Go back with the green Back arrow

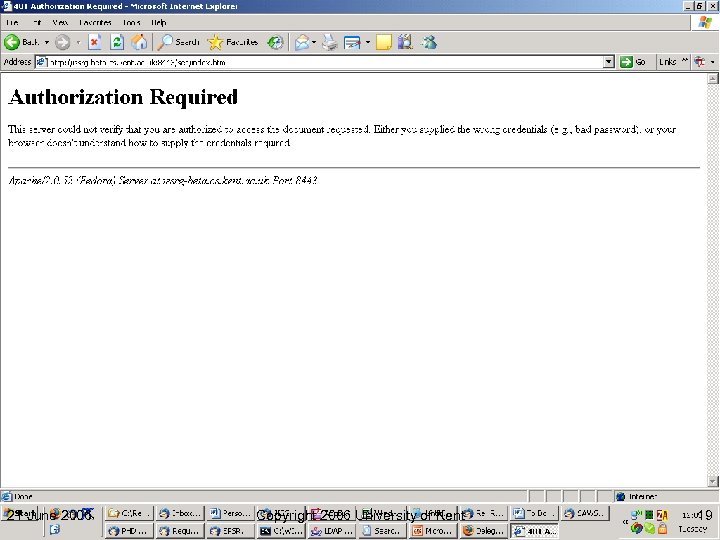(21, 42)
